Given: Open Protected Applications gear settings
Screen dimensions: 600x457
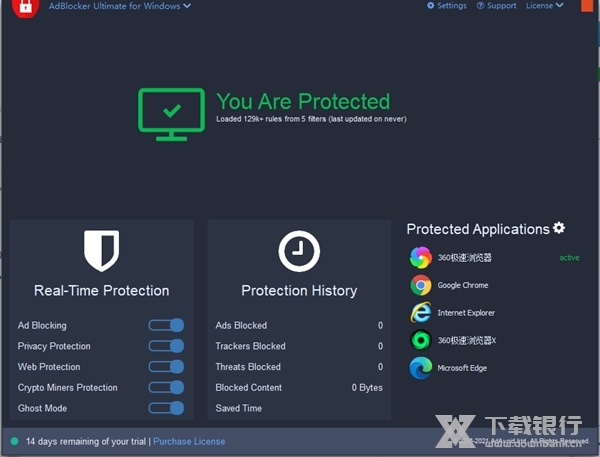Looking at the screenshot, I should pos(559,229).
